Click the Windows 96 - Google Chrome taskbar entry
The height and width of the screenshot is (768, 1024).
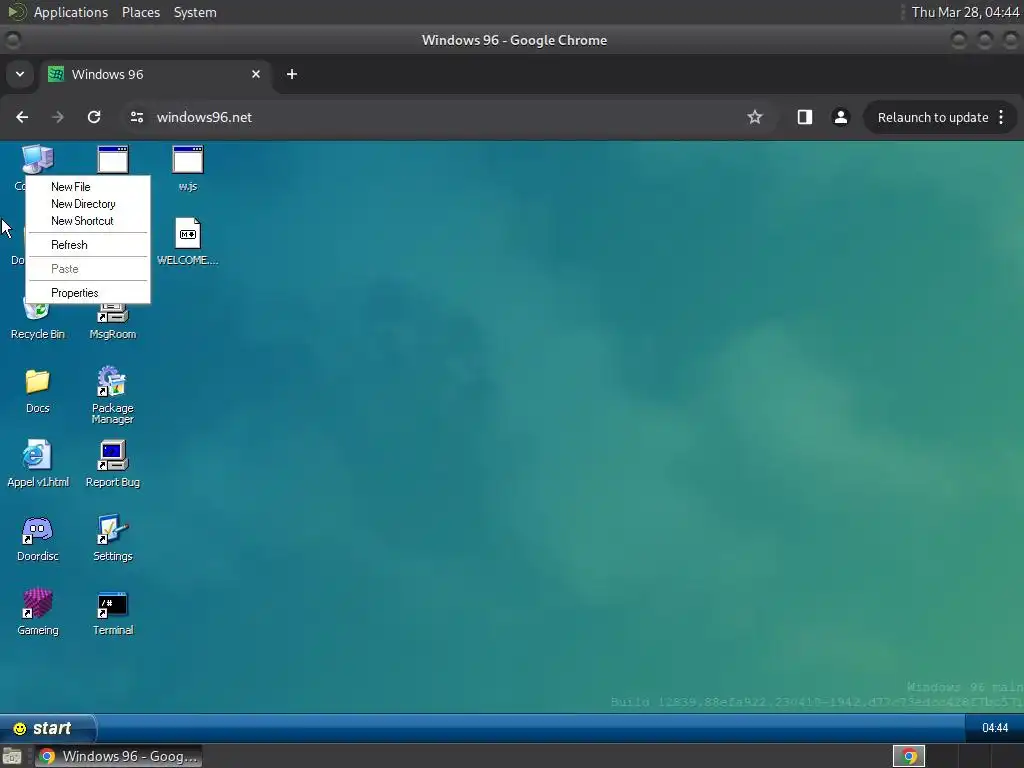coord(118,756)
